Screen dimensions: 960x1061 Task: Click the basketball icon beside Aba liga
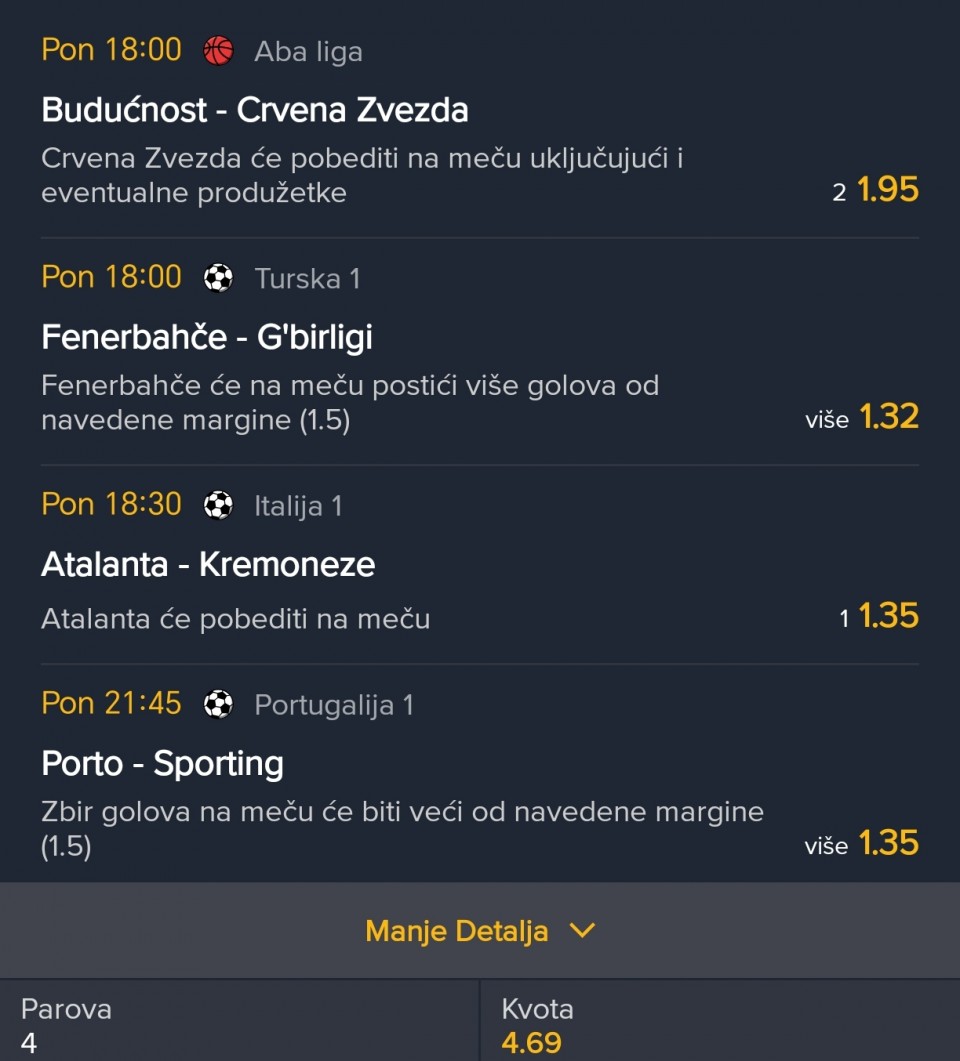[218, 51]
